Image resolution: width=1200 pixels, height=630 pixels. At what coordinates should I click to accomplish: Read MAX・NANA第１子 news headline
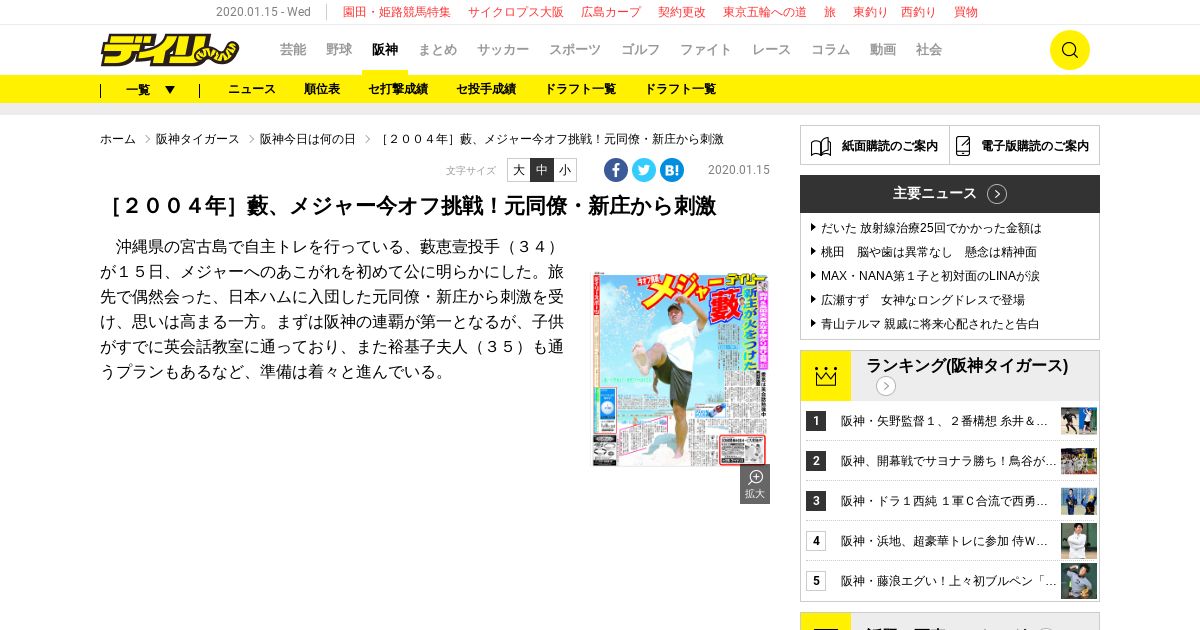click(930, 276)
